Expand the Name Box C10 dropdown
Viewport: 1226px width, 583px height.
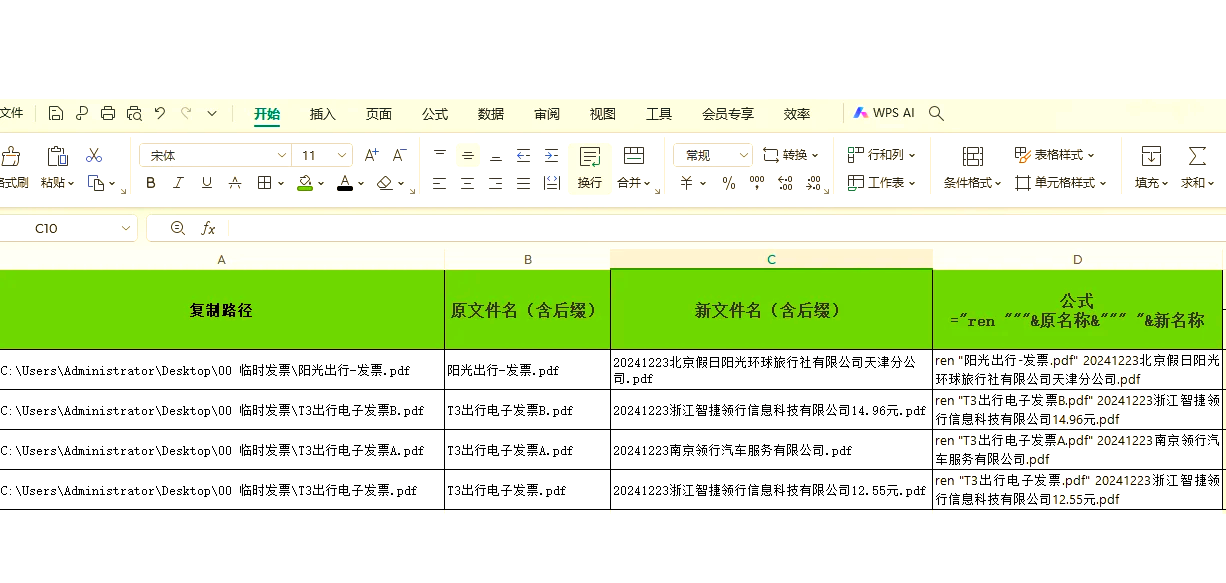pos(126,228)
